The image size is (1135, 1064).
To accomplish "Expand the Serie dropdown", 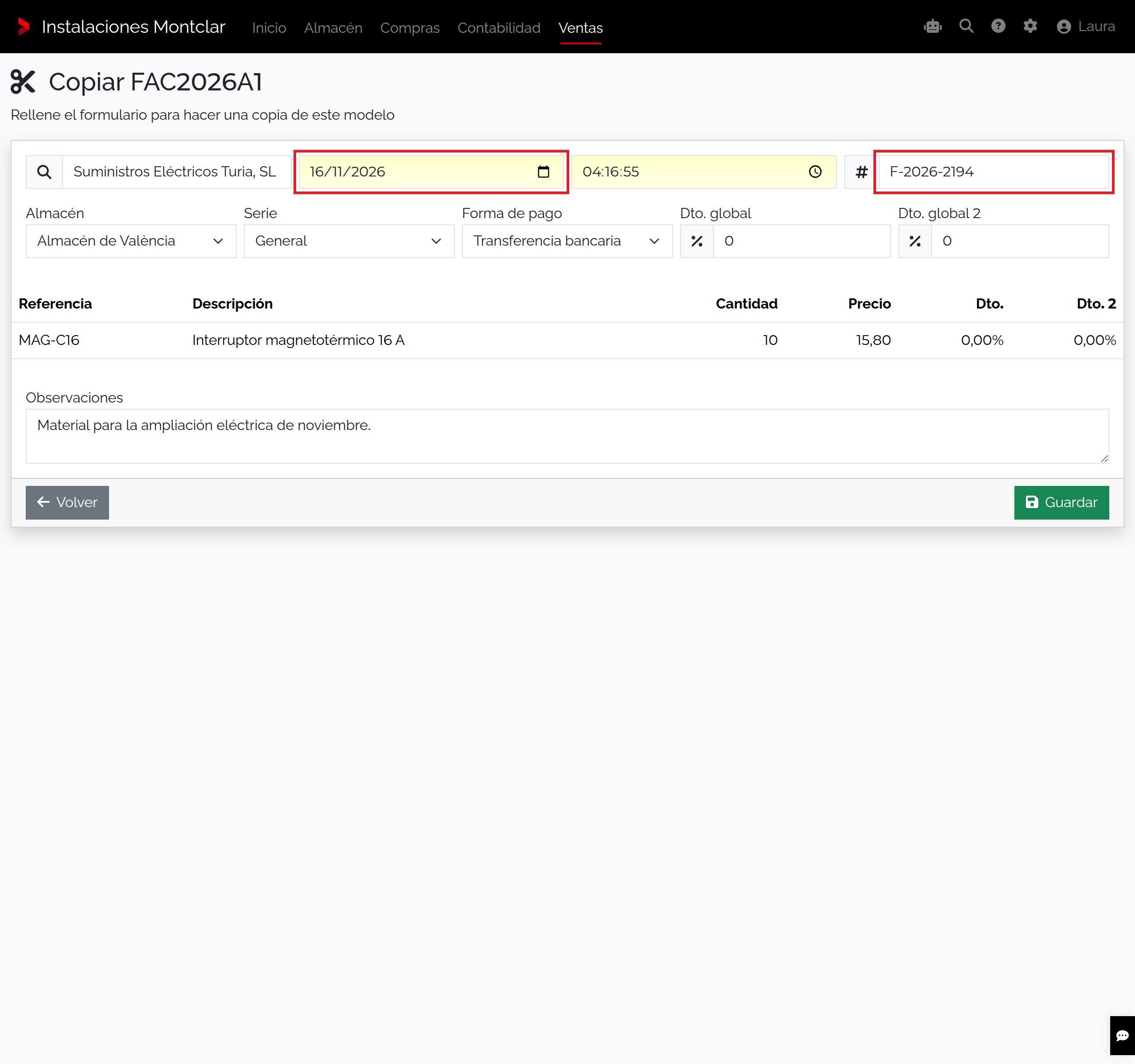I will pyautogui.click(x=349, y=241).
